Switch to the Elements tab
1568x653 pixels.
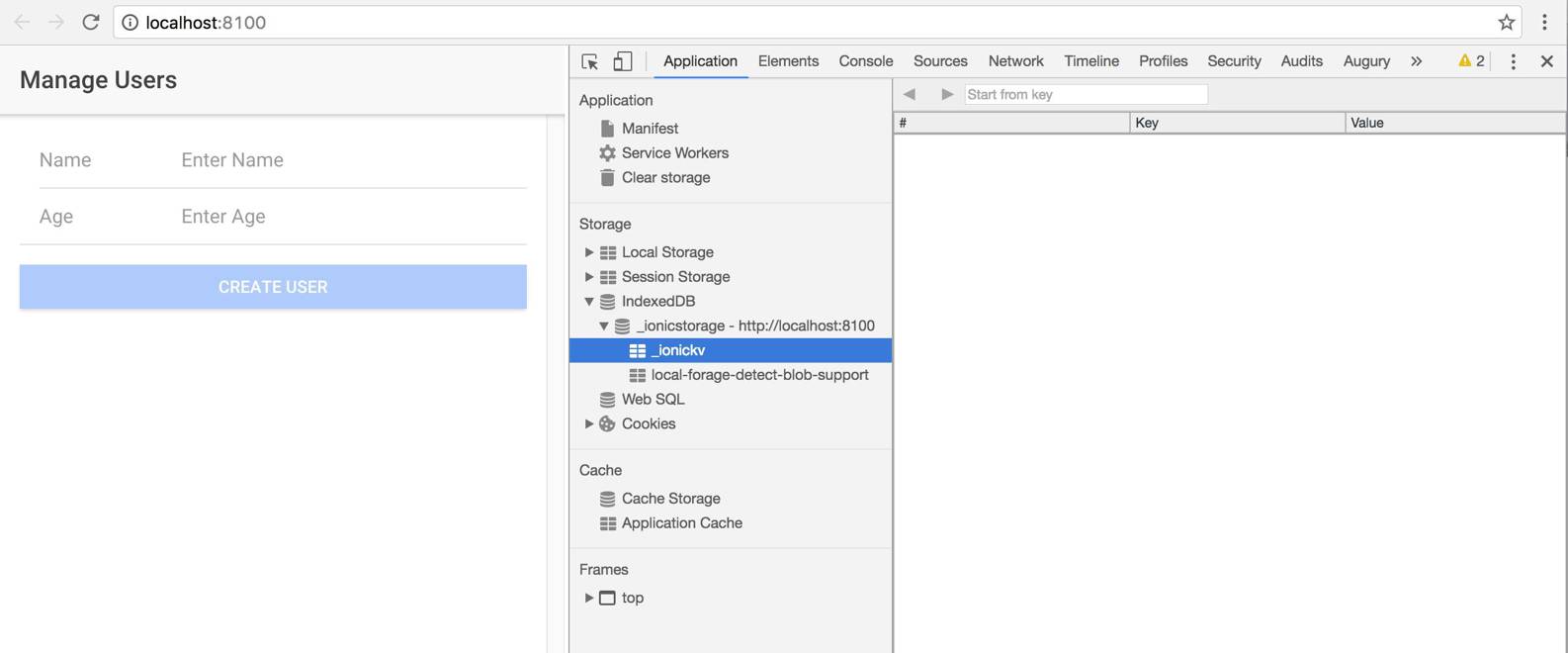[x=788, y=61]
